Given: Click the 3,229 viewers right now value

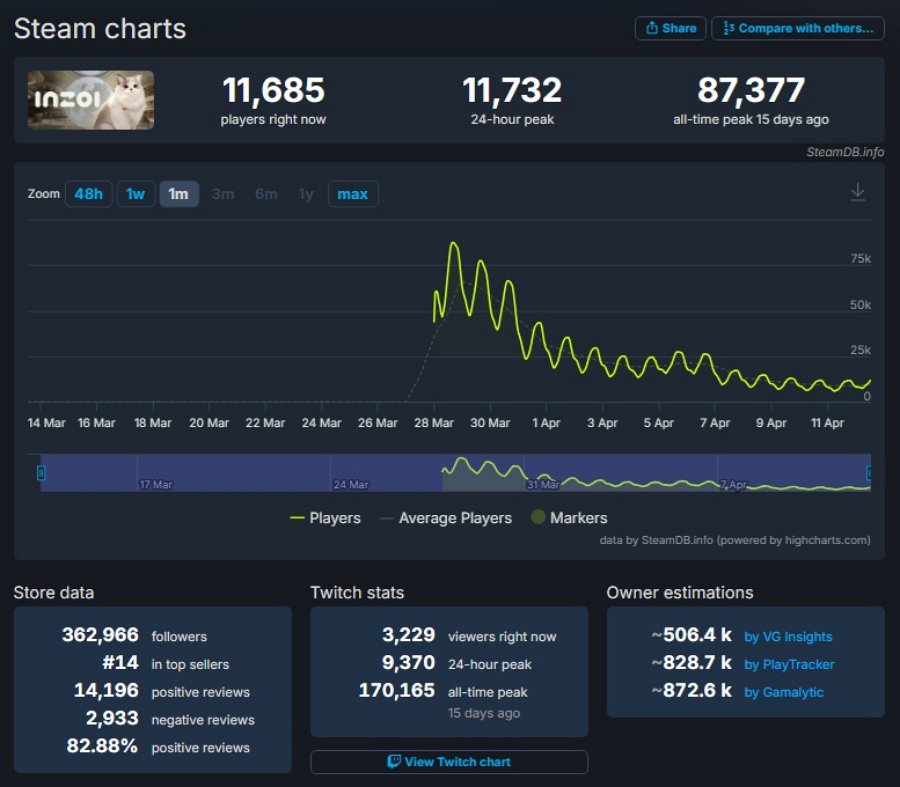Looking at the screenshot, I should pos(409,635).
